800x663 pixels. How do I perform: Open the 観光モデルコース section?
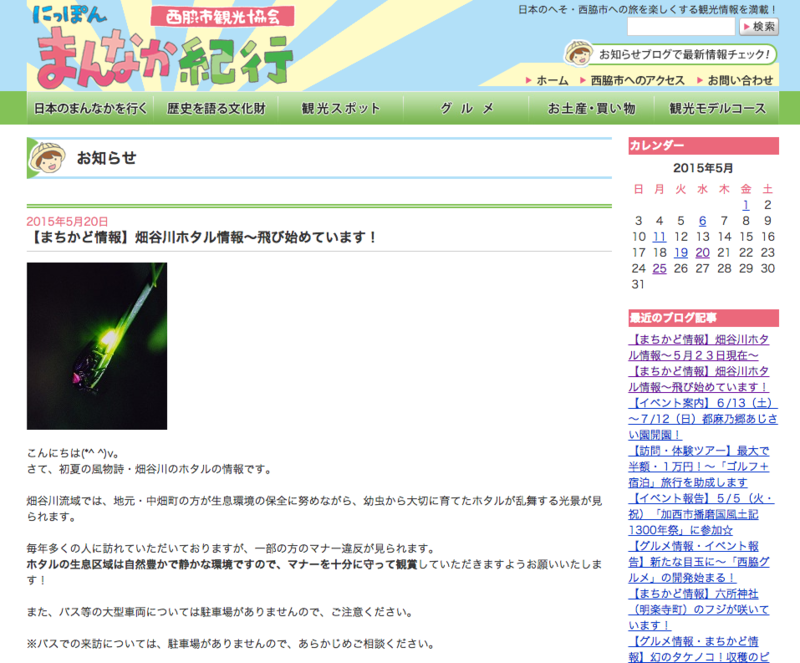point(717,107)
